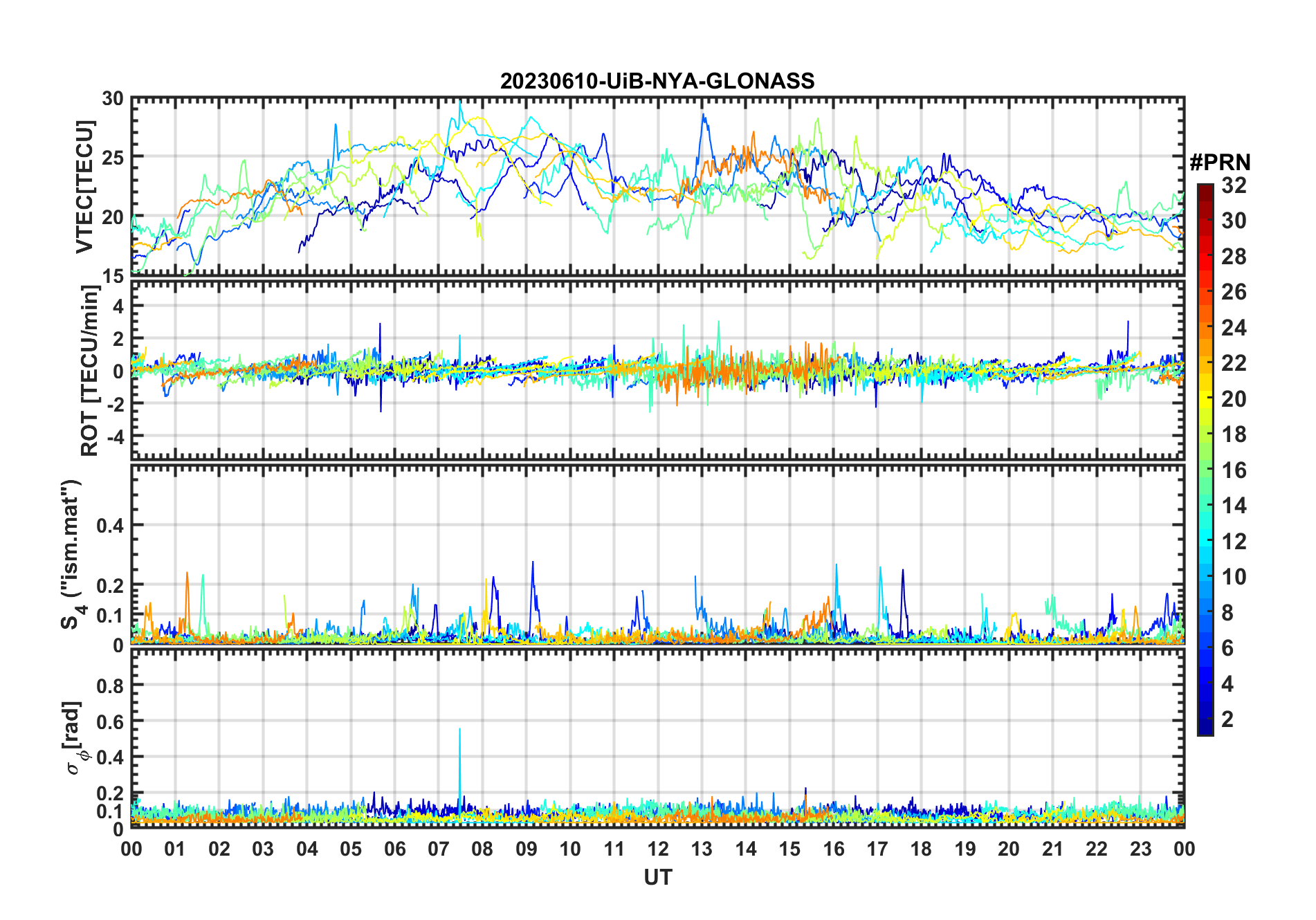Click the UT axis tick 23
Viewport: 1316px width, 920px height.
pyautogui.click(x=1141, y=849)
